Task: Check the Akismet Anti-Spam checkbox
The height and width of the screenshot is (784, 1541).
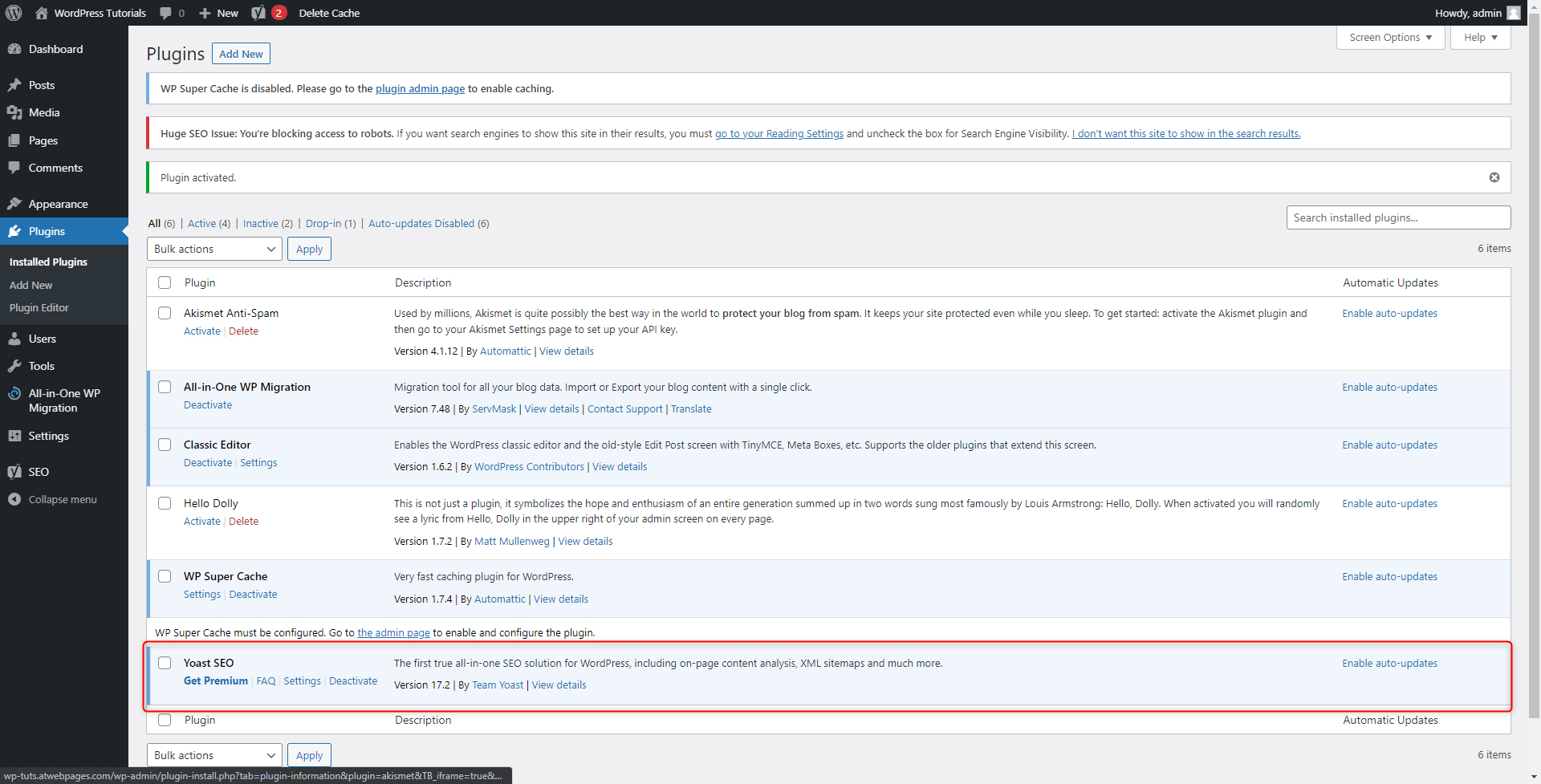Action: 165,313
